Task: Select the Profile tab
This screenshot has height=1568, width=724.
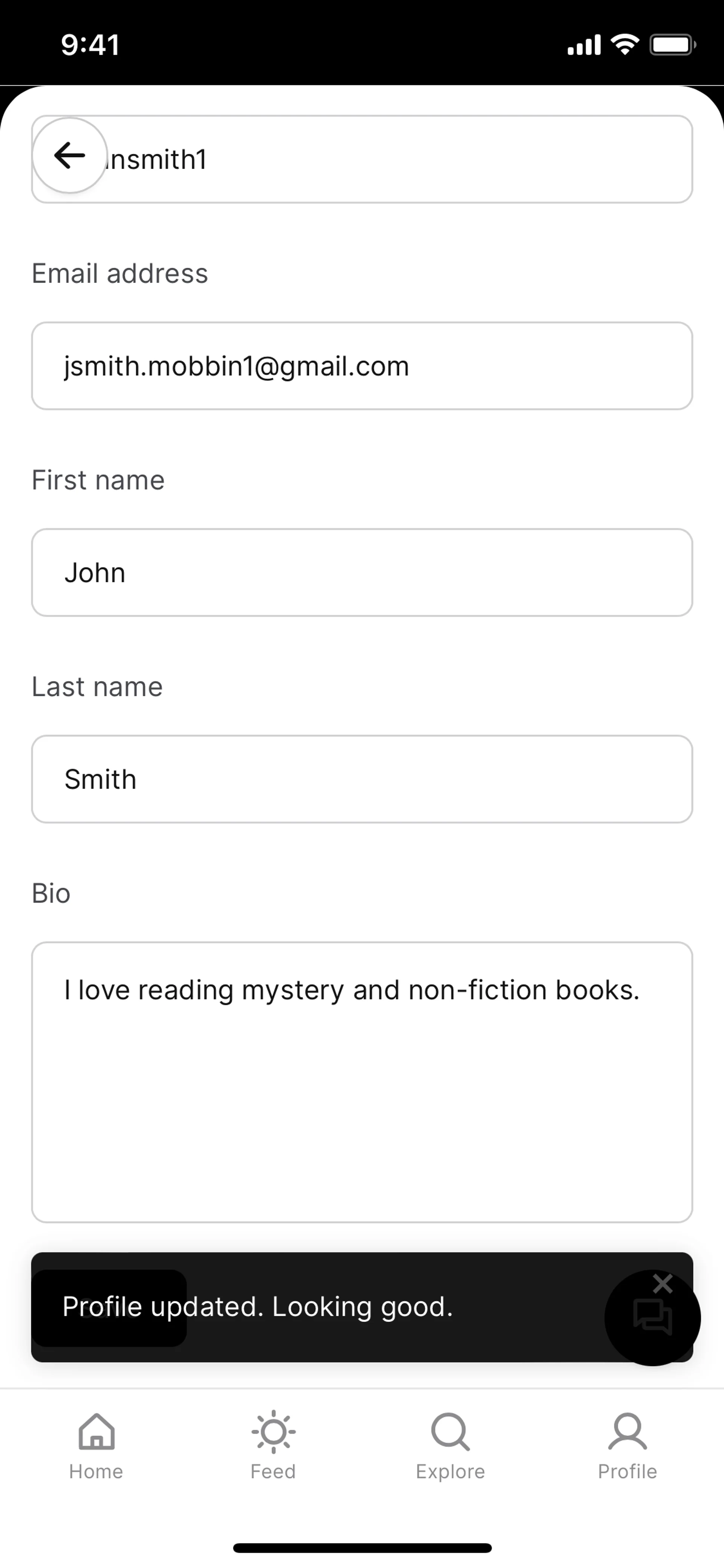Action: tap(627, 1446)
